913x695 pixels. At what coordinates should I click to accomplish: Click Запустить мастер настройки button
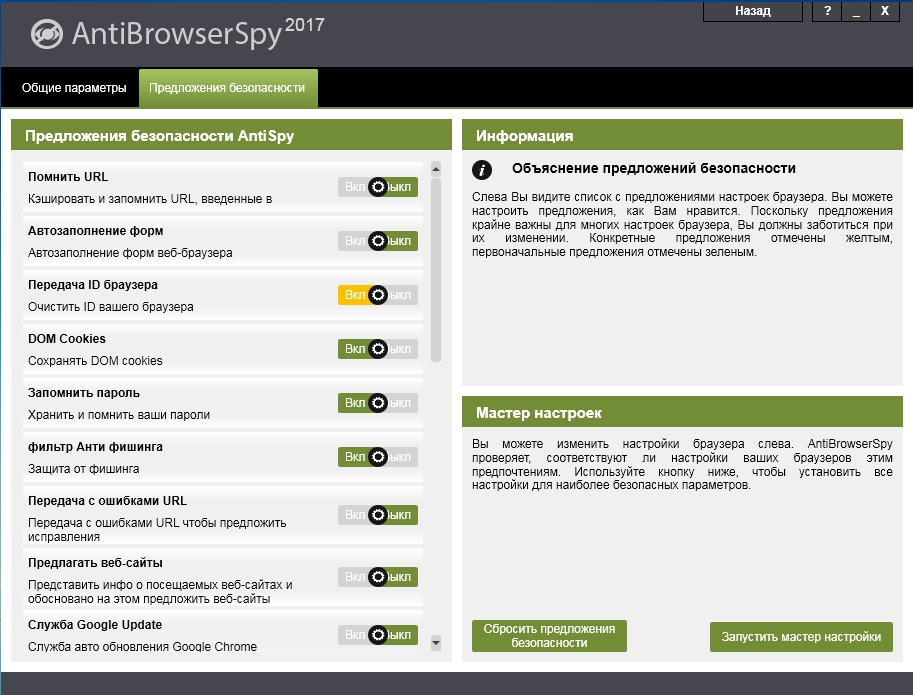click(x=801, y=637)
